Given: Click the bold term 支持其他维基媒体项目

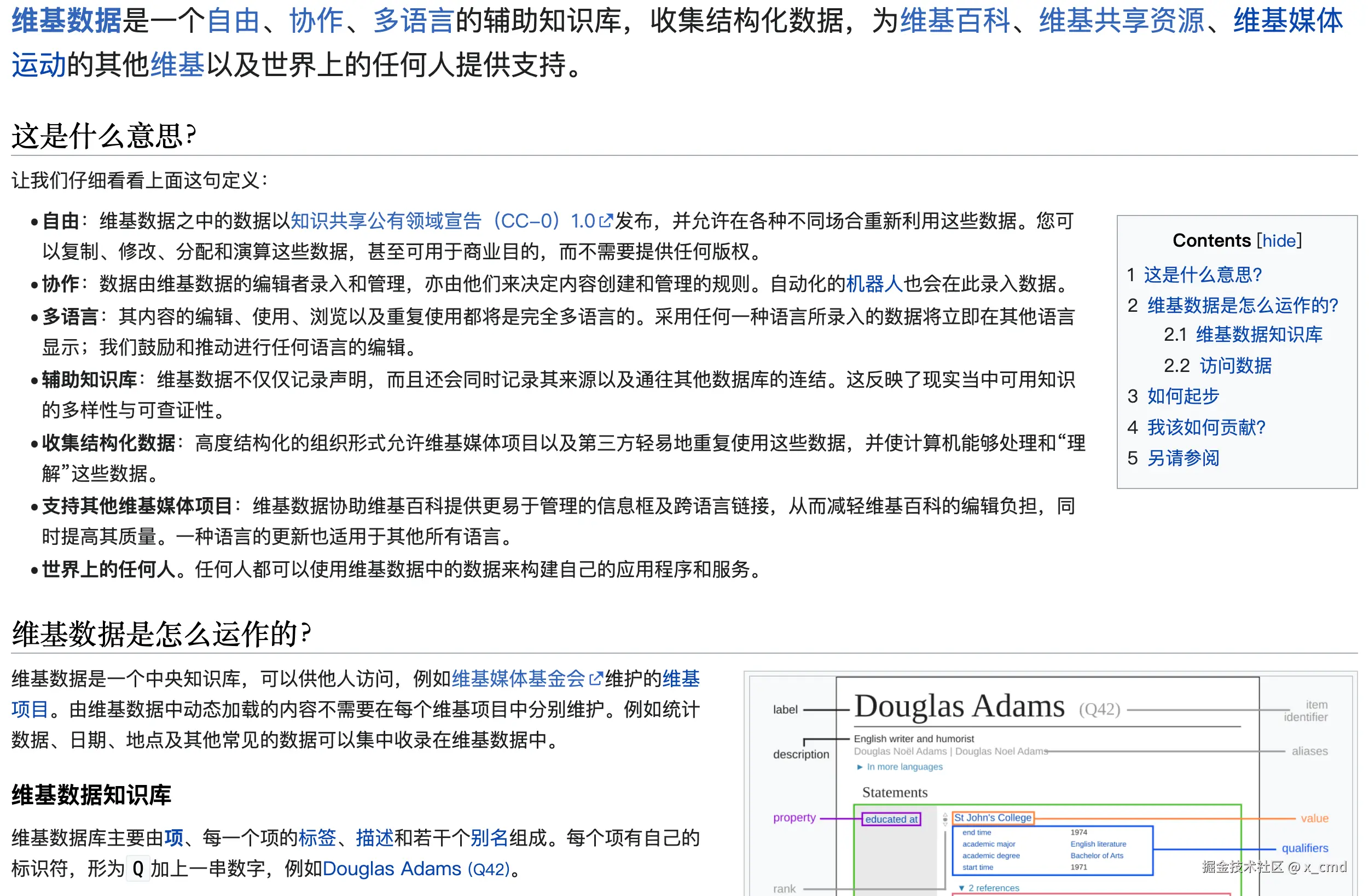Looking at the screenshot, I should tap(137, 507).
